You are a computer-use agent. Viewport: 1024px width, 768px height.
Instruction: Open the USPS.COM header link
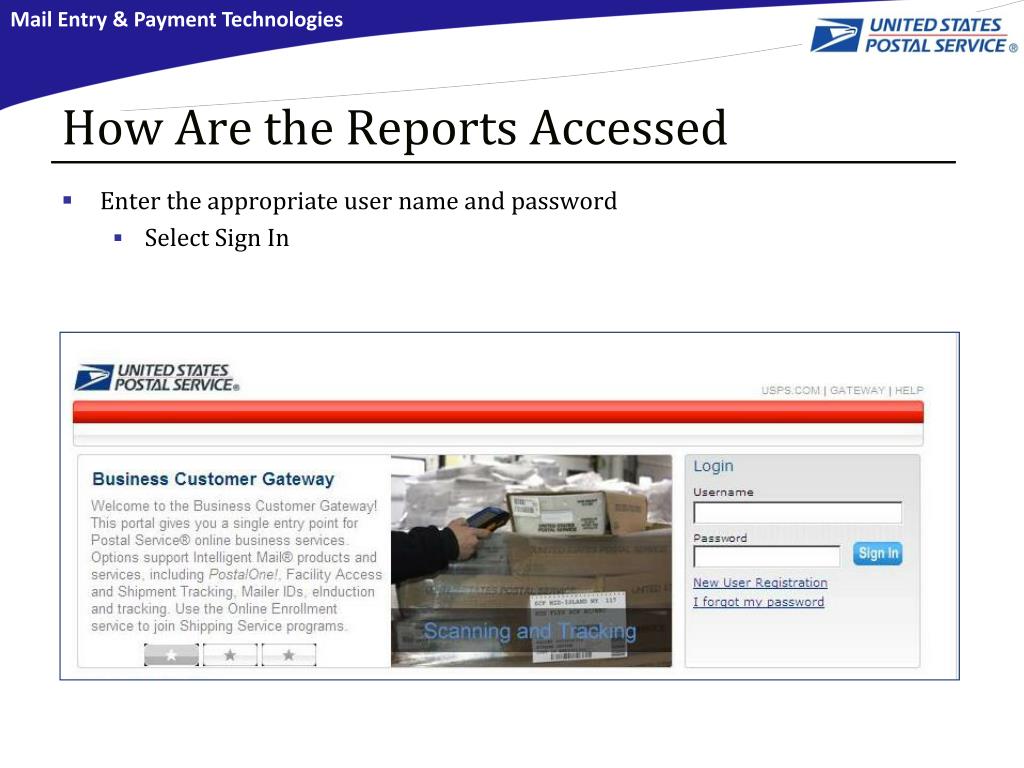[790, 391]
